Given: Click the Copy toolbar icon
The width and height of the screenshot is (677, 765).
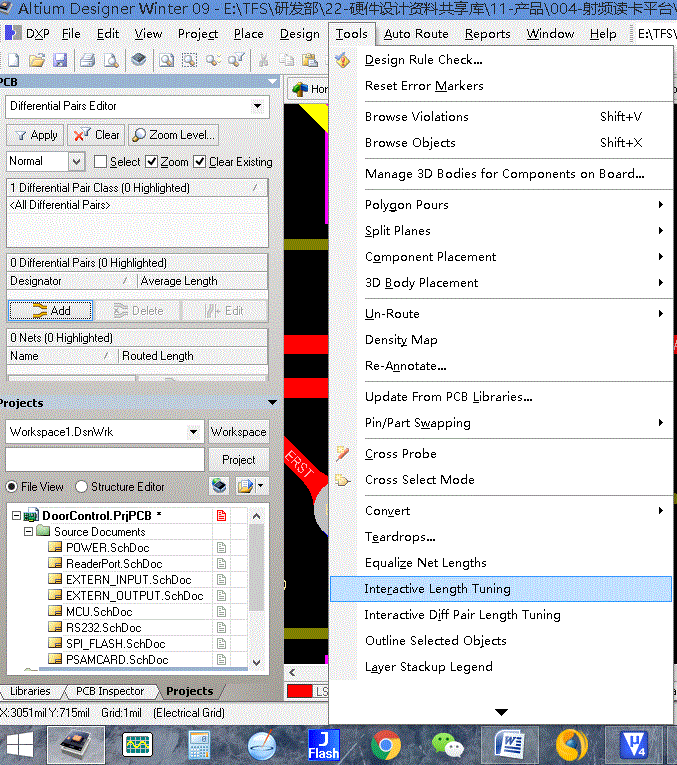Looking at the screenshot, I should point(286,60).
